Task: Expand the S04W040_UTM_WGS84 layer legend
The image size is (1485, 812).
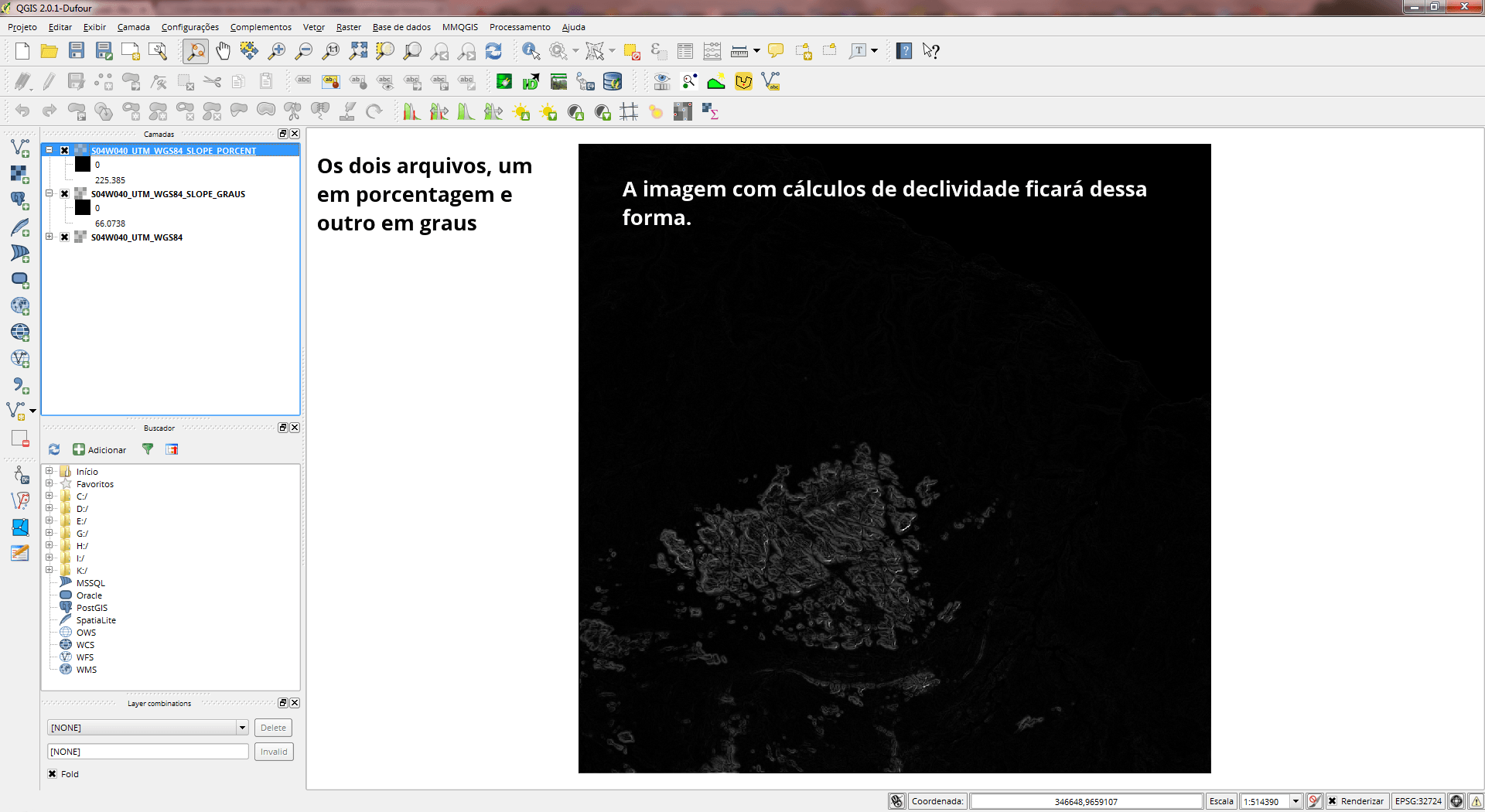Action: (49, 237)
